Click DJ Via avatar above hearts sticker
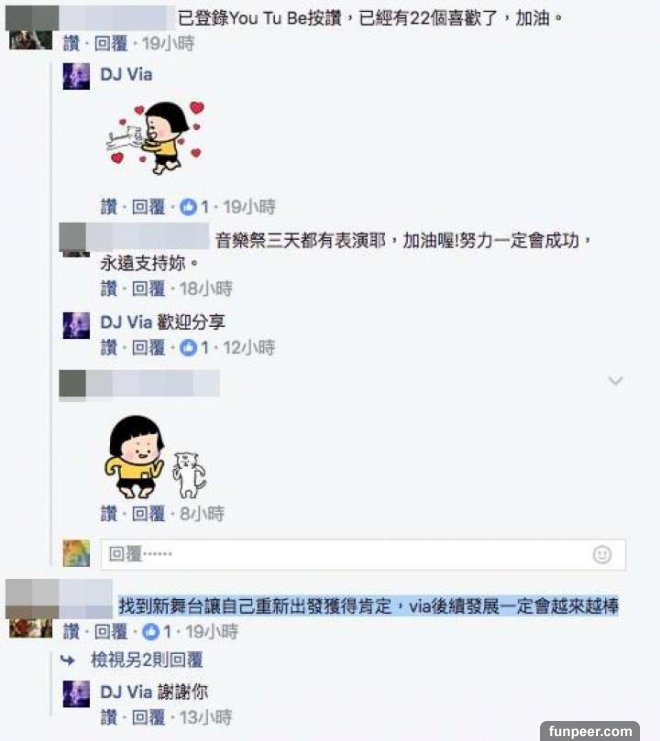This screenshot has width=660, height=741. (x=76, y=76)
